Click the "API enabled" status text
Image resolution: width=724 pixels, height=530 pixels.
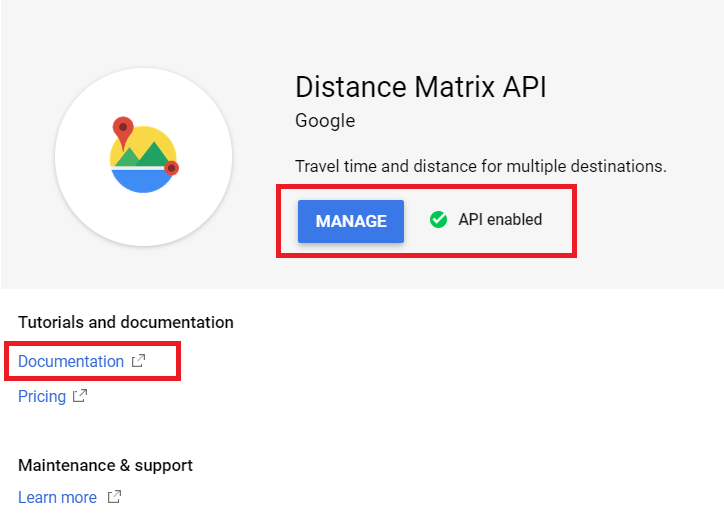tap(500, 219)
